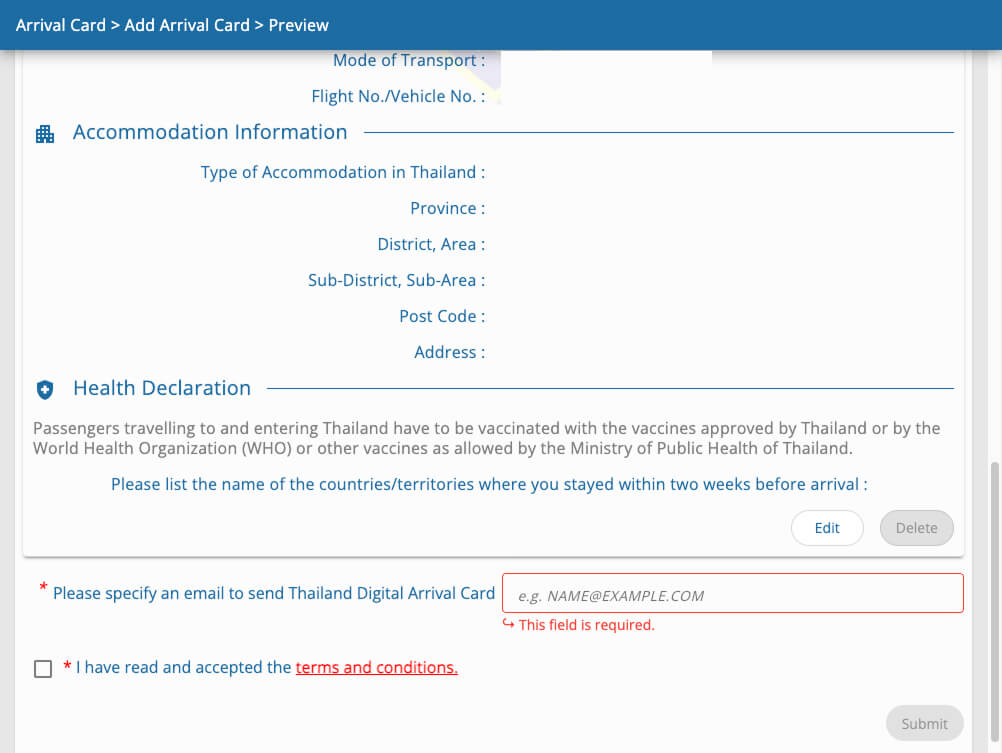This screenshot has width=1002, height=753.
Task: Click the Province label
Action: [x=447, y=208]
